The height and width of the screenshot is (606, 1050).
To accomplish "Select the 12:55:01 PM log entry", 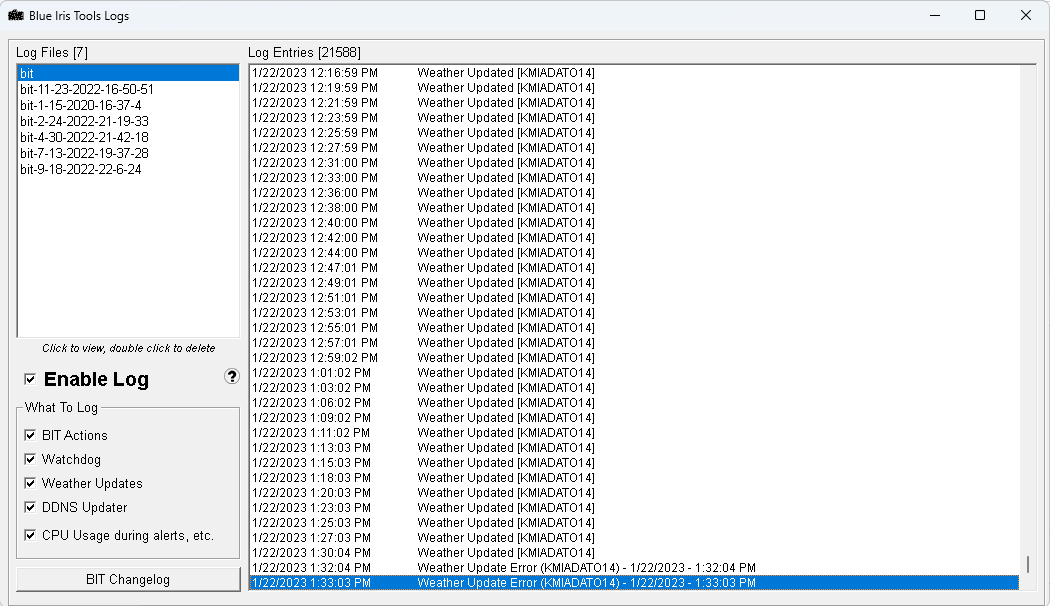I will click(634, 327).
